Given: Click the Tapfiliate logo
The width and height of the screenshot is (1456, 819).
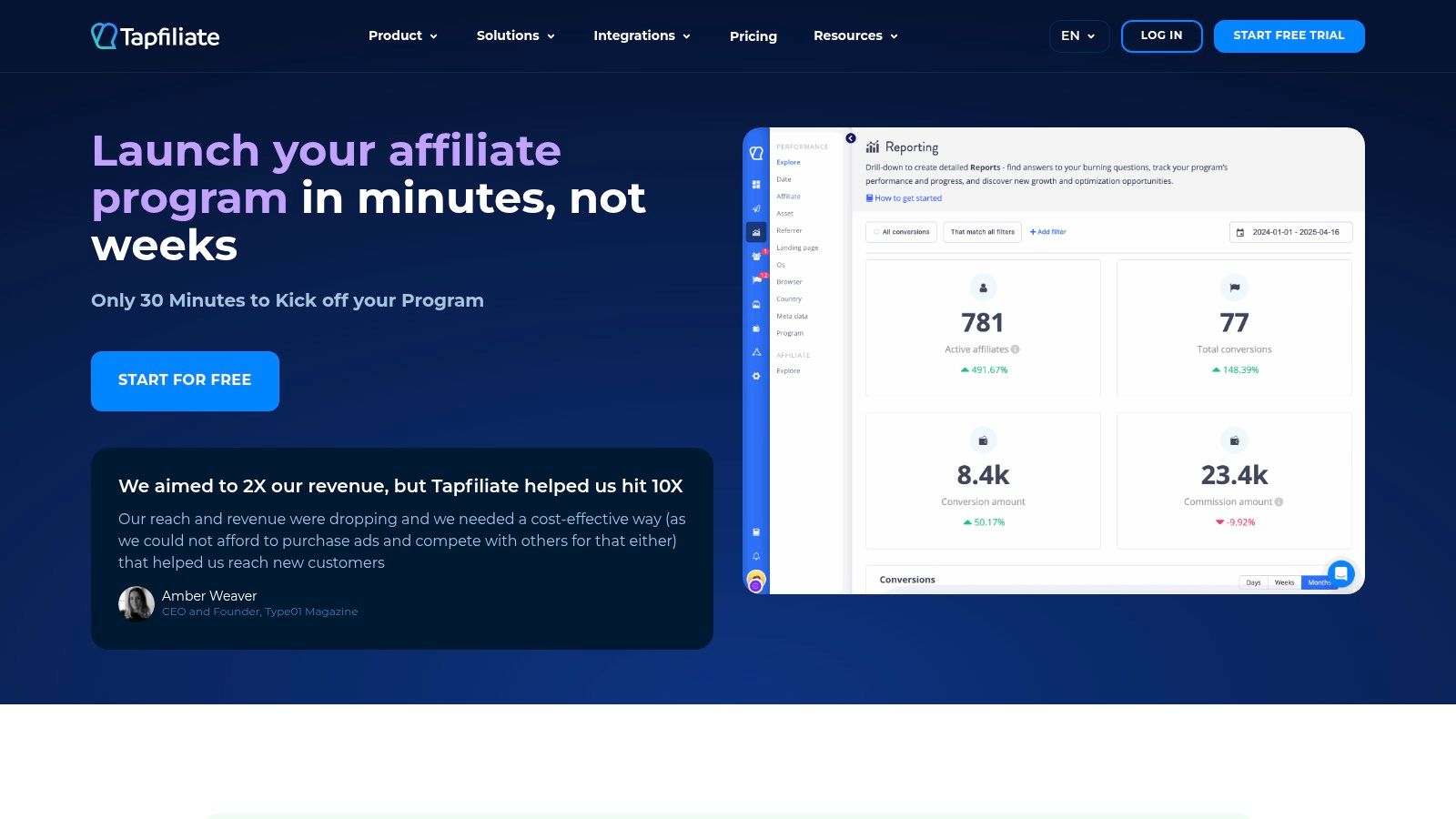Looking at the screenshot, I should 156,36.
